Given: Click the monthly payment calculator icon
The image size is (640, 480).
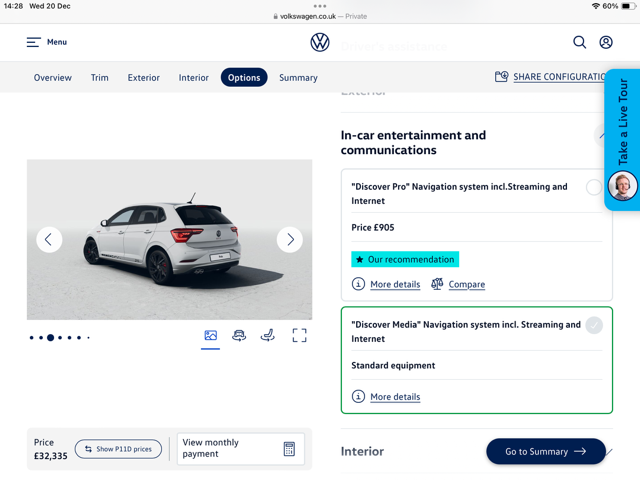Looking at the screenshot, I should (x=289, y=449).
